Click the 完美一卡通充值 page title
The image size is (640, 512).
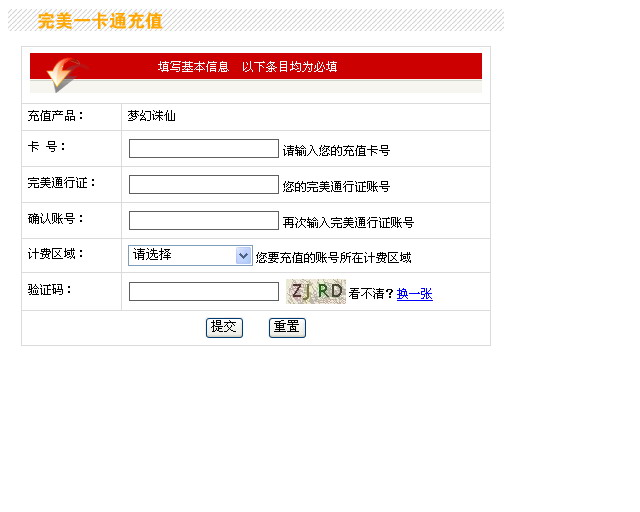[x=100, y=21]
